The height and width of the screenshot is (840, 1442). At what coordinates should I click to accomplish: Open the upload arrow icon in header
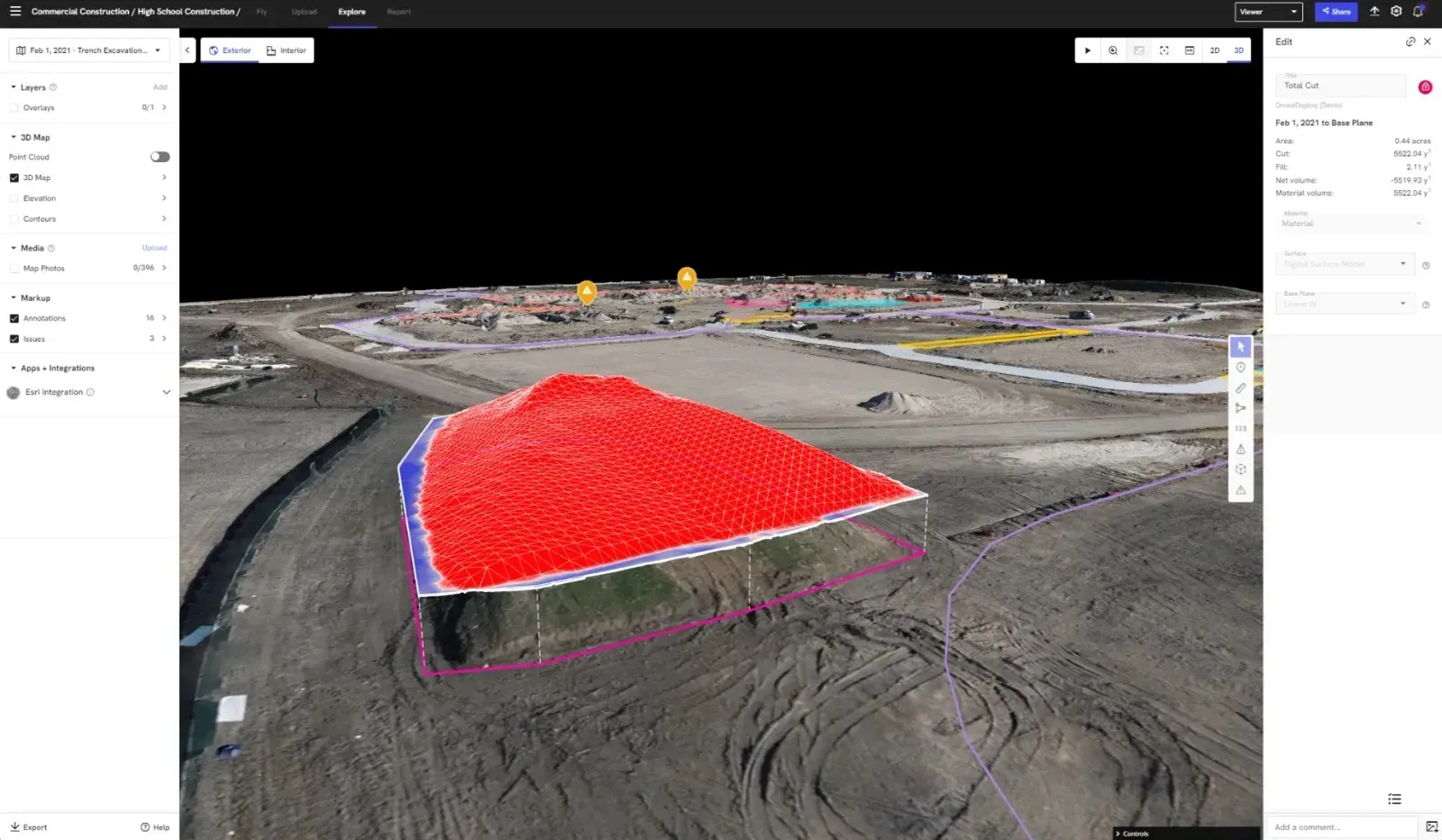[x=1374, y=12]
